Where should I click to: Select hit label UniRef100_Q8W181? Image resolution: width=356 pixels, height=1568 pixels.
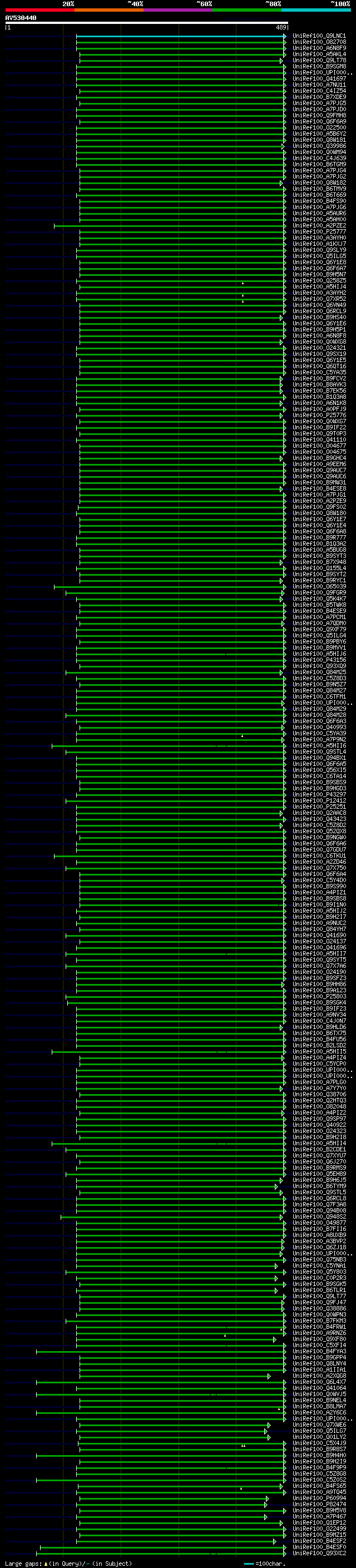[319, 140]
